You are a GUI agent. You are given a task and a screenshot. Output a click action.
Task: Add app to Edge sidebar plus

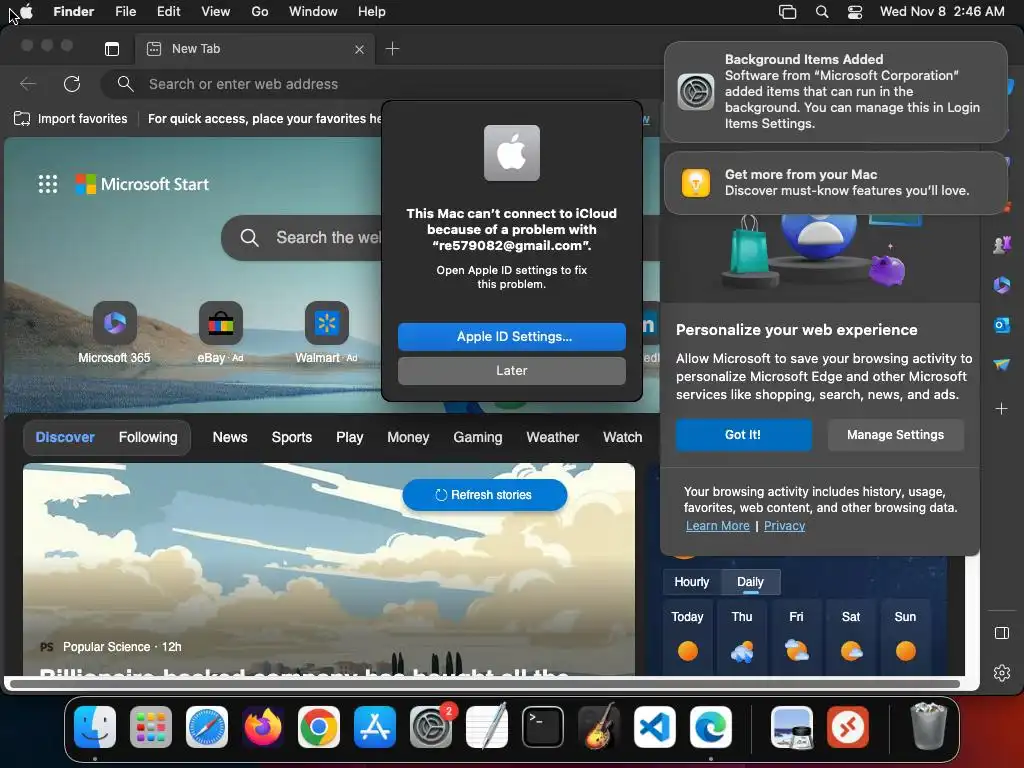[1001, 409]
